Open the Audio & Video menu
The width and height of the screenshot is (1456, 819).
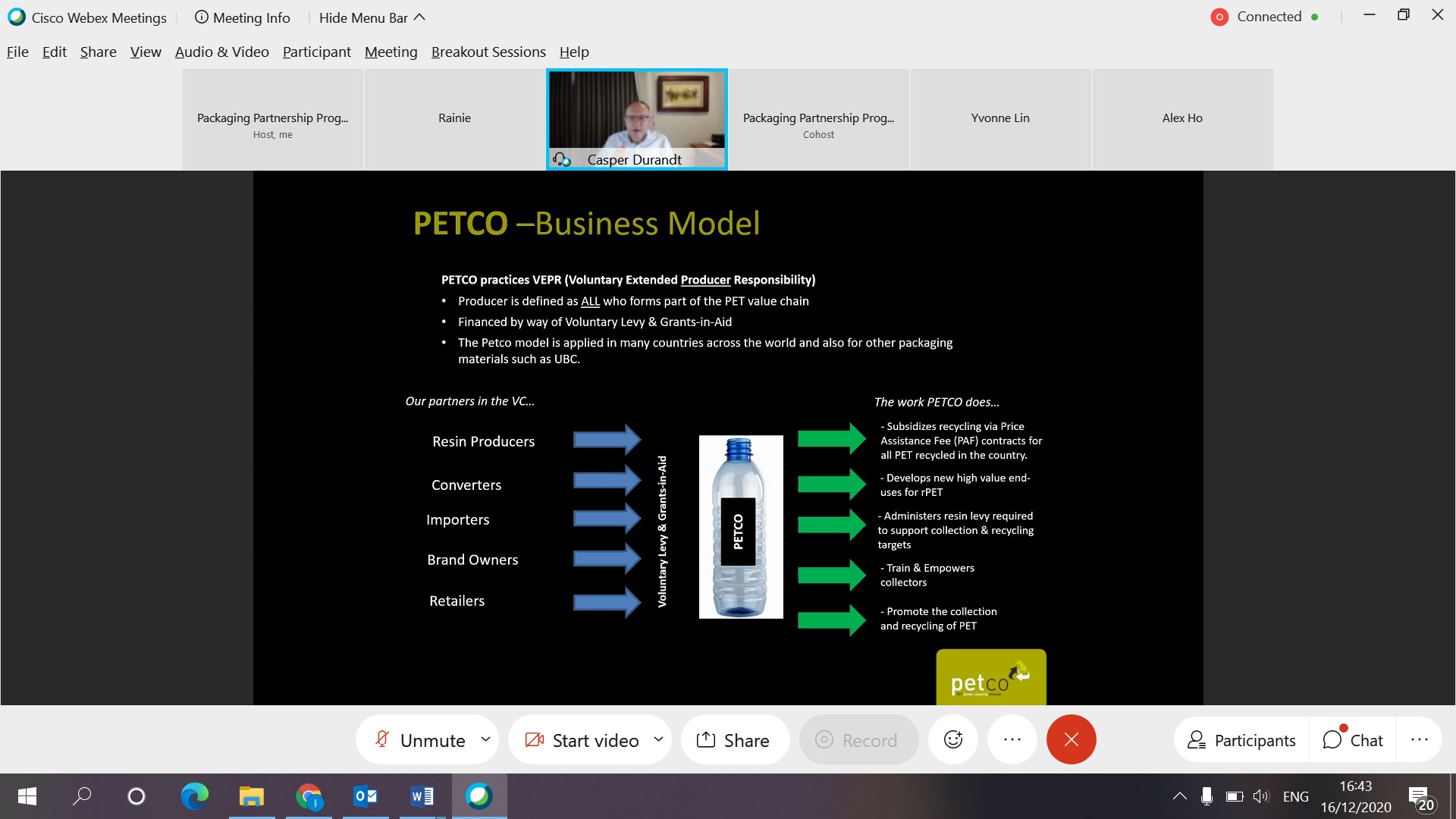pyautogui.click(x=222, y=52)
